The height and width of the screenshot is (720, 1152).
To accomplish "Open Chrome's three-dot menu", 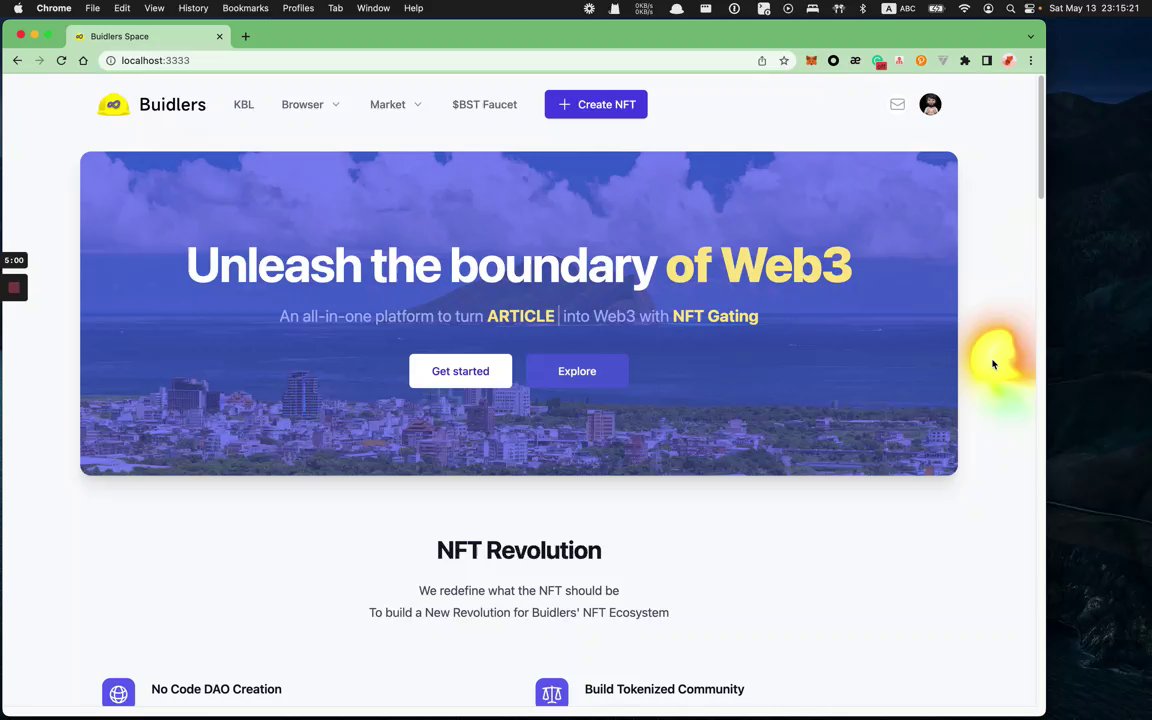I will 1031,61.
